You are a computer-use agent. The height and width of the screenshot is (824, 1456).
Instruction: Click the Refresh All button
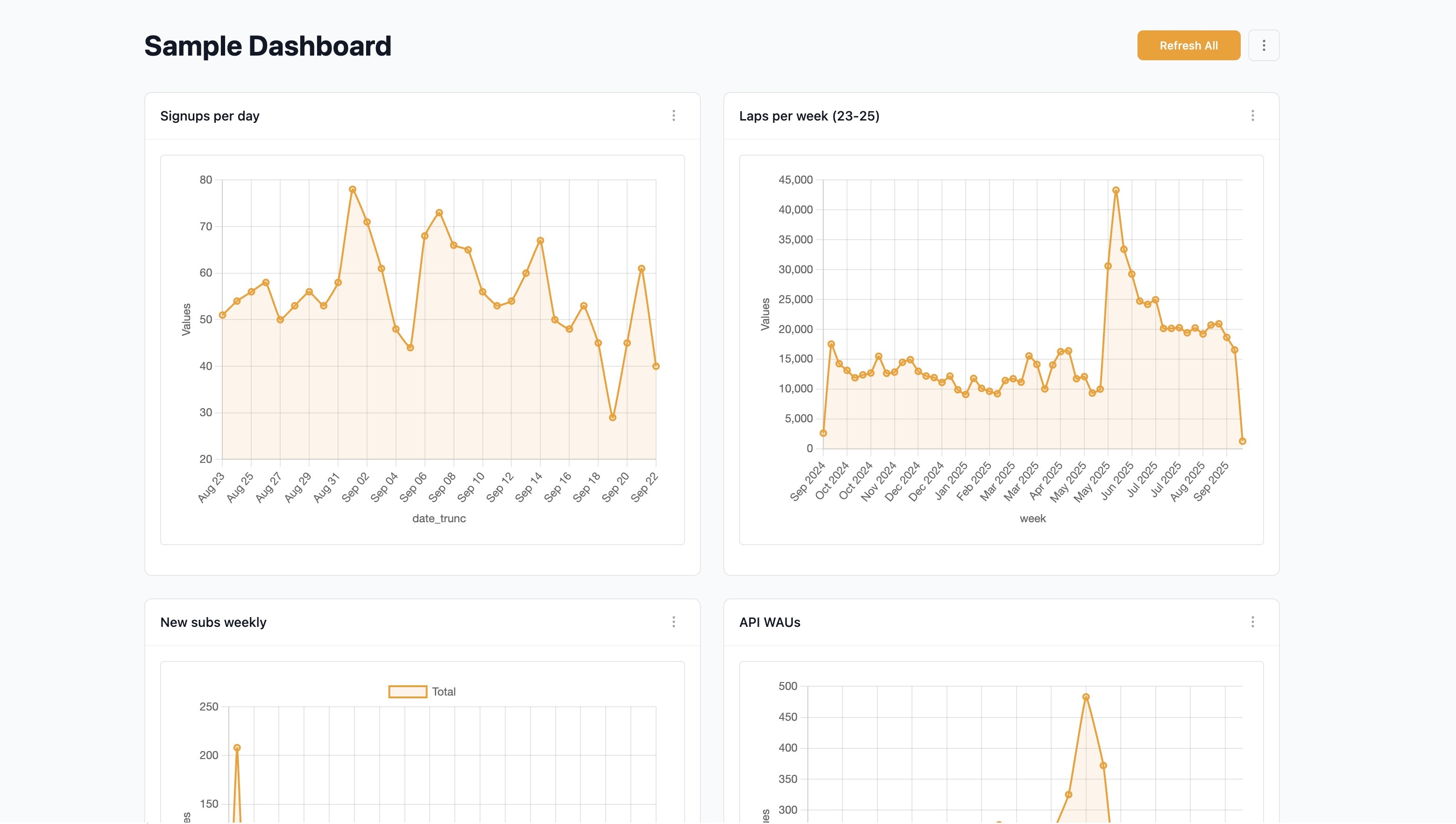(x=1188, y=45)
